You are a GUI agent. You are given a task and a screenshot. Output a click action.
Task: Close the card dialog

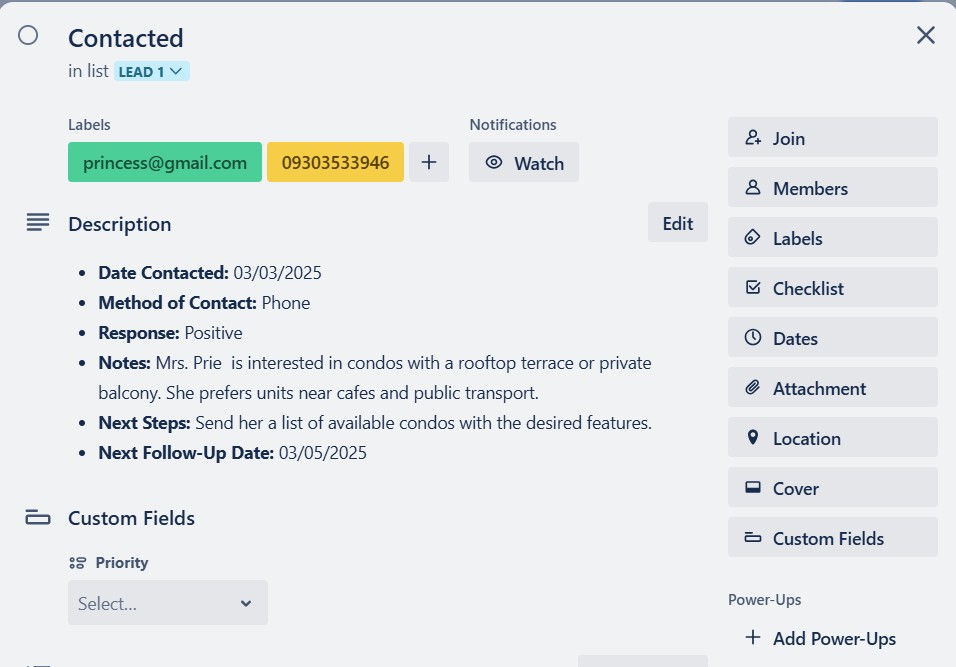click(926, 36)
